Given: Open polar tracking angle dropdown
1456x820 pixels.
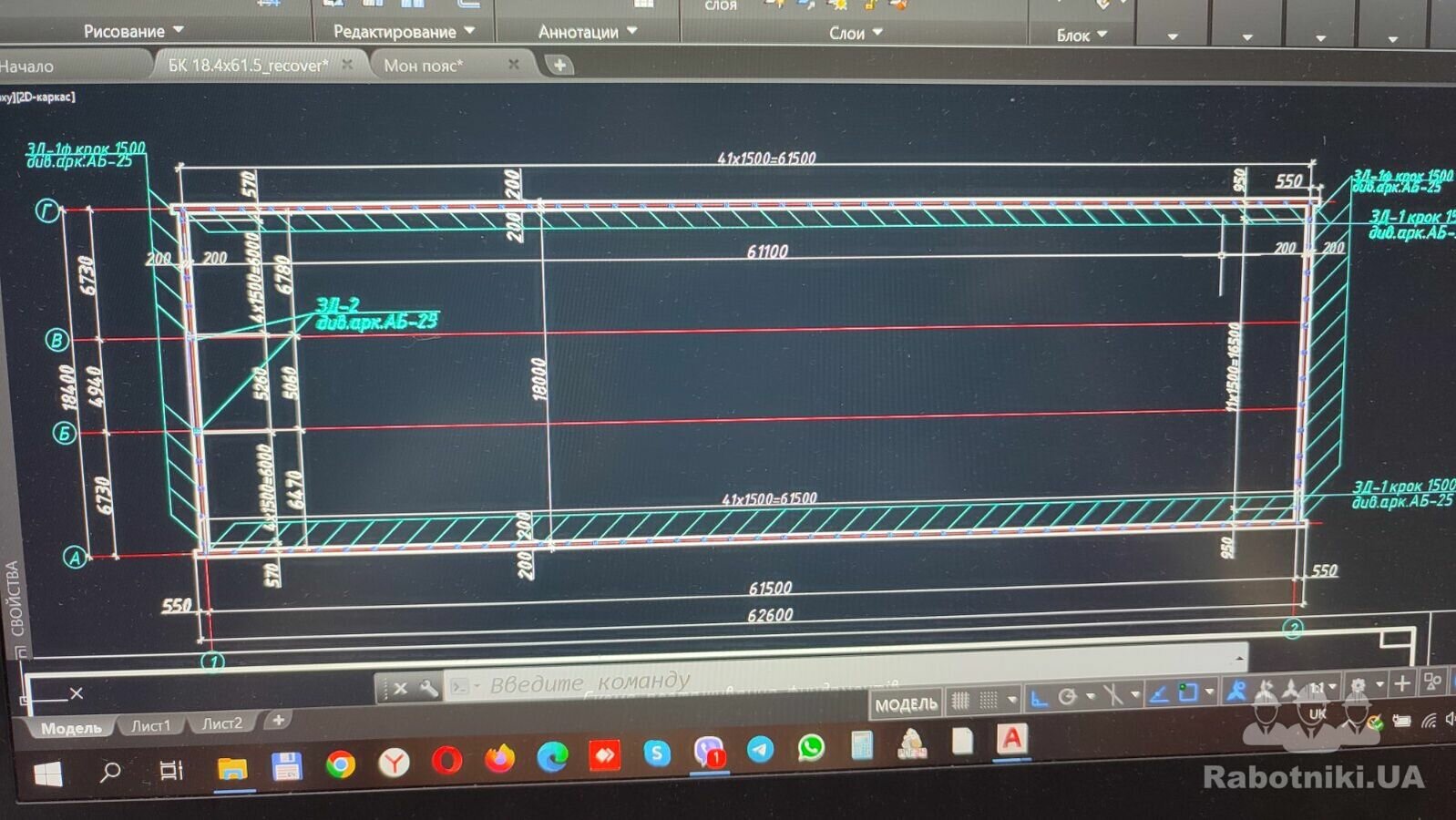Looking at the screenshot, I should pyautogui.click(x=1091, y=695).
